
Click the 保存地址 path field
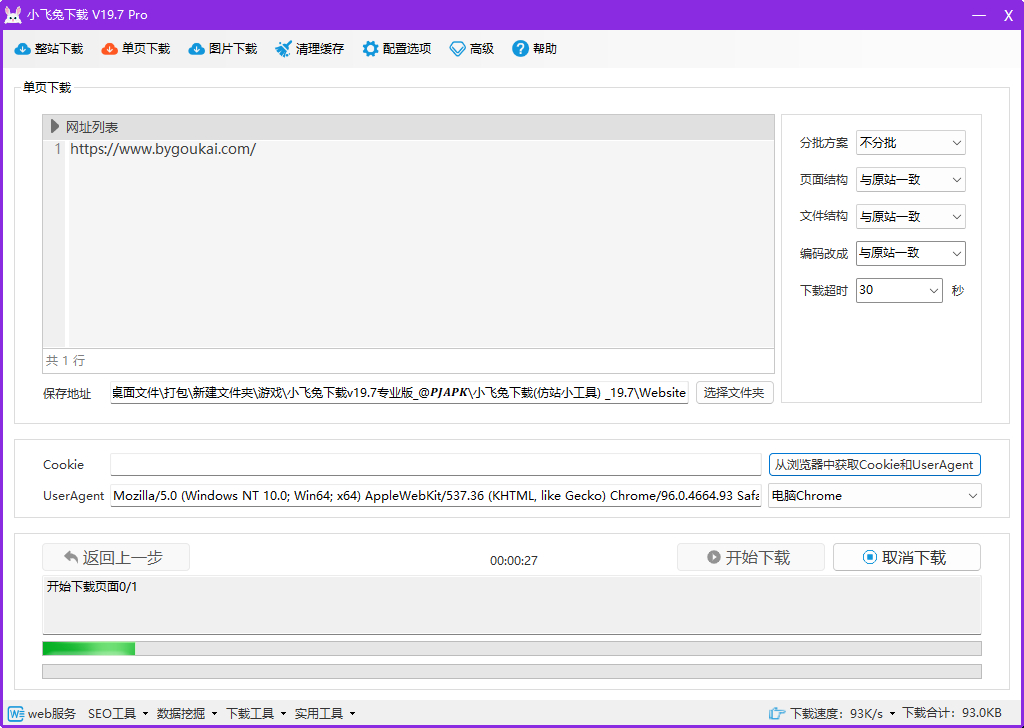399,393
